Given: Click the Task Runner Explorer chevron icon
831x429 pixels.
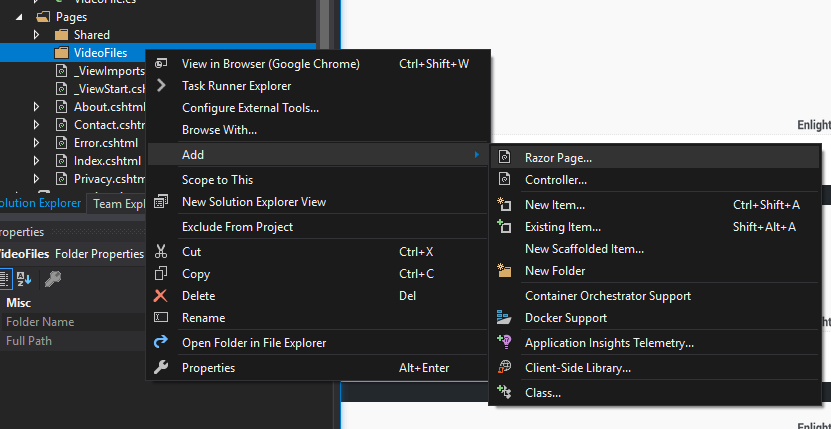Looking at the screenshot, I should (161, 85).
